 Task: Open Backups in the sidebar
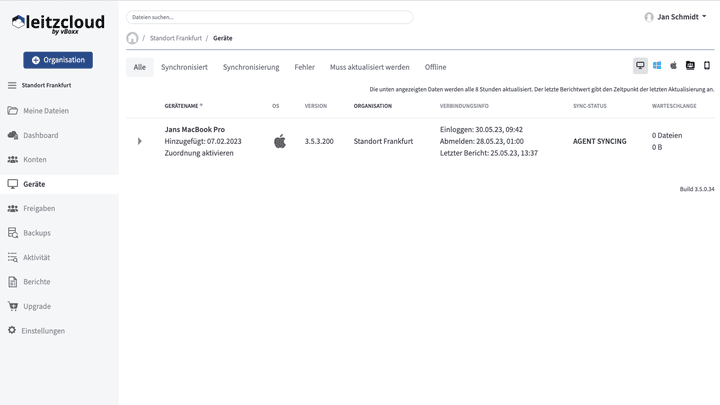tap(37, 233)
